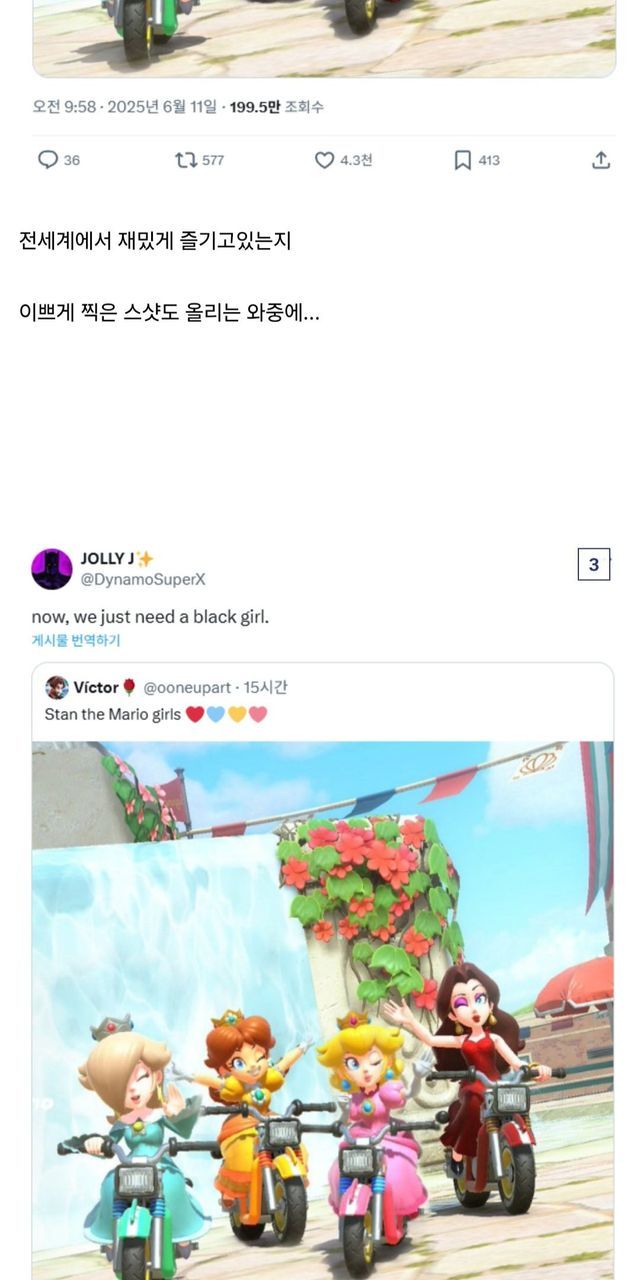Like the tweet with the heart icon
This screenshot has height=1280, width=640.
pos(324,160)
